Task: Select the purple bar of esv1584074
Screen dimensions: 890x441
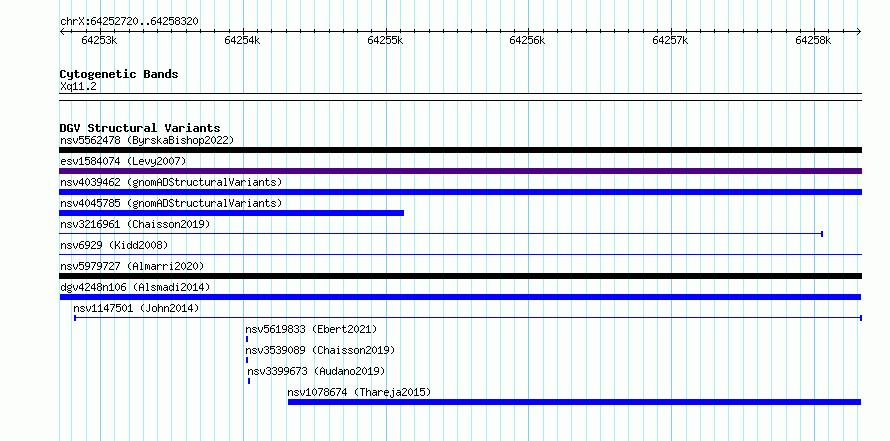Action: point(460,171)
